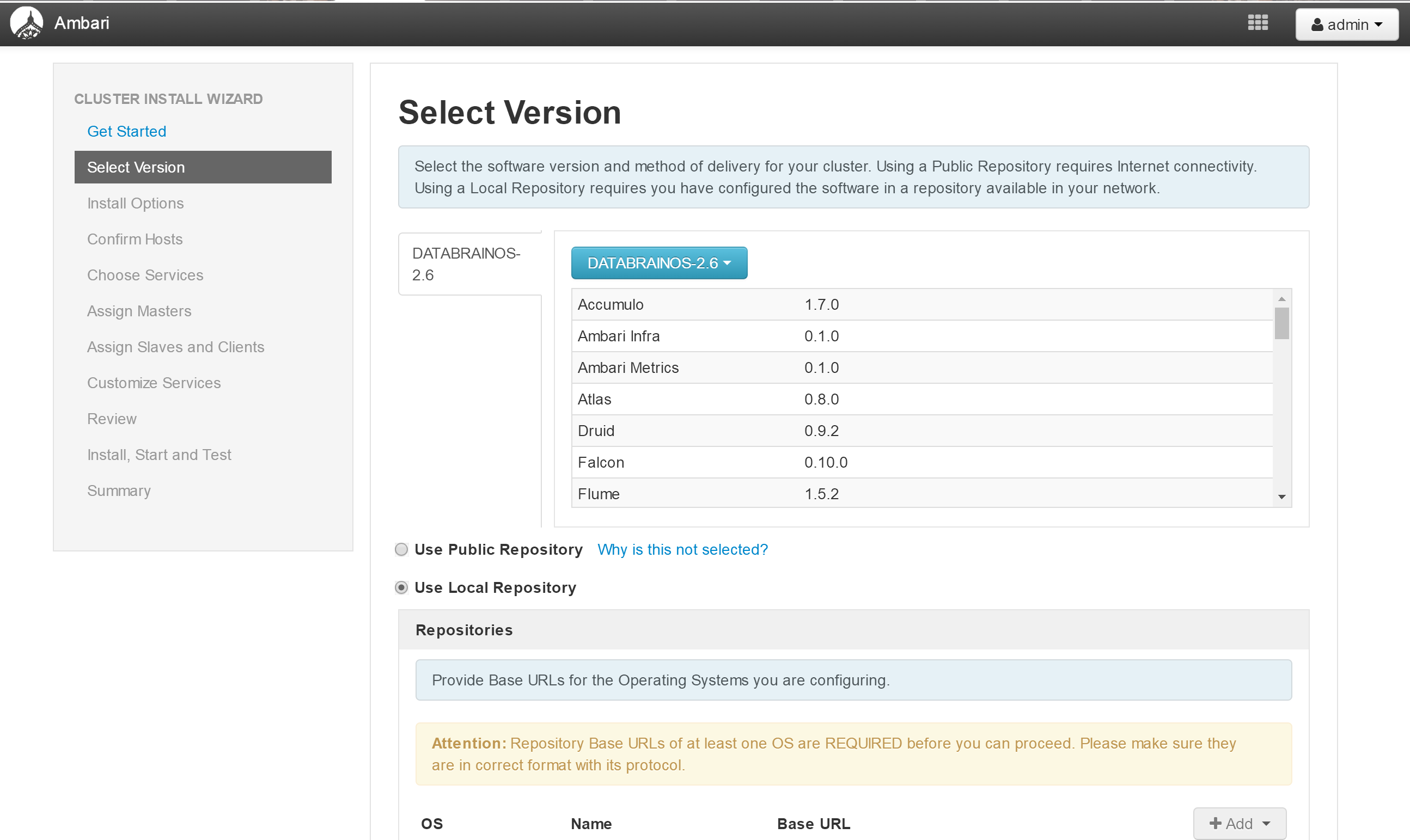1410x840 pixels.
Task: Click Choose Services wizard step
Action: pos(145,275)
